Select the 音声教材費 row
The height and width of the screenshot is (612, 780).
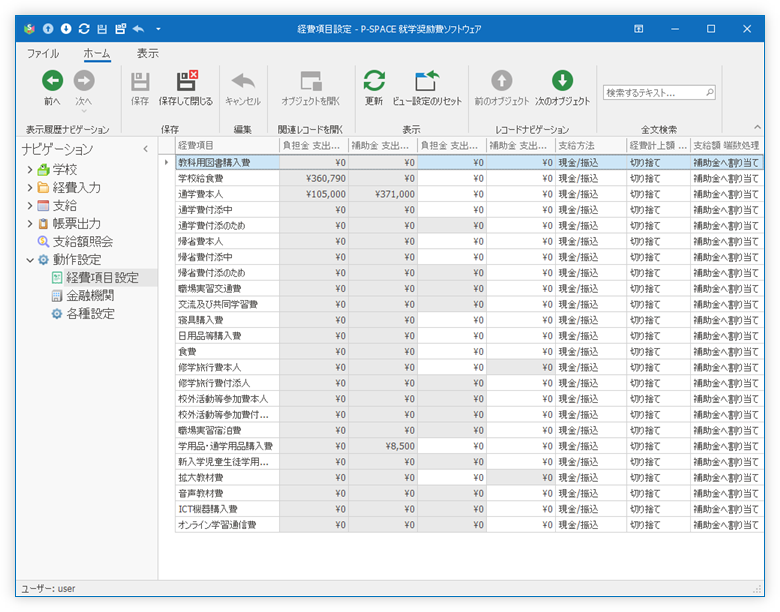pos(469,494)
